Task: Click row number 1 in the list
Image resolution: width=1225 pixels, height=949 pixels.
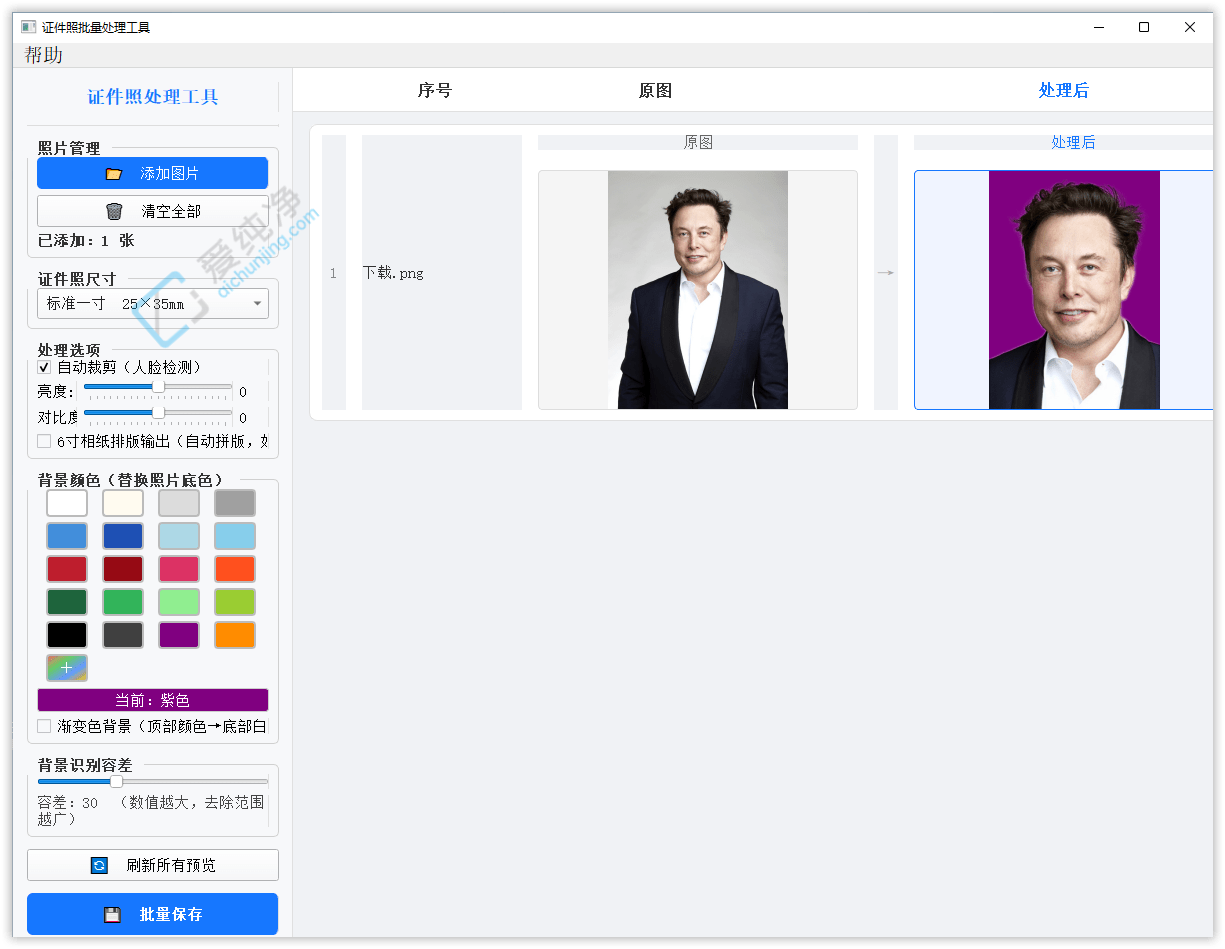Action: point(333,273)
